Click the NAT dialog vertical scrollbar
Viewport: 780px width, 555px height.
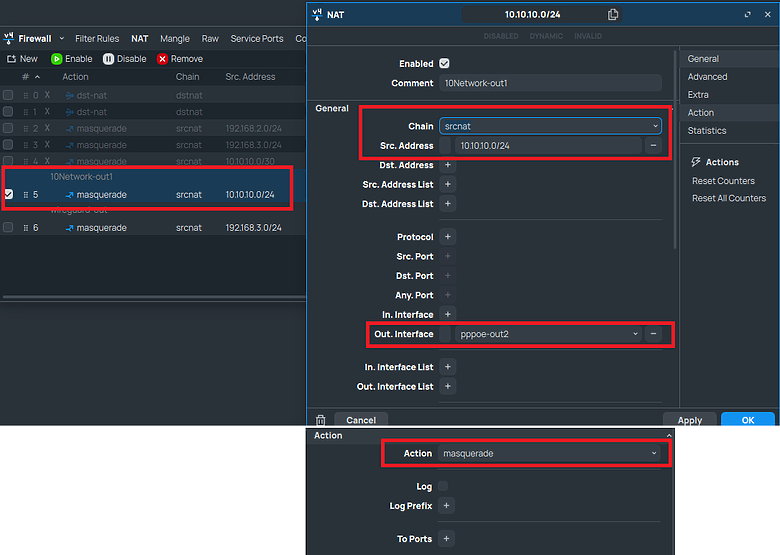pyautogui.click(x=675, y=149)
